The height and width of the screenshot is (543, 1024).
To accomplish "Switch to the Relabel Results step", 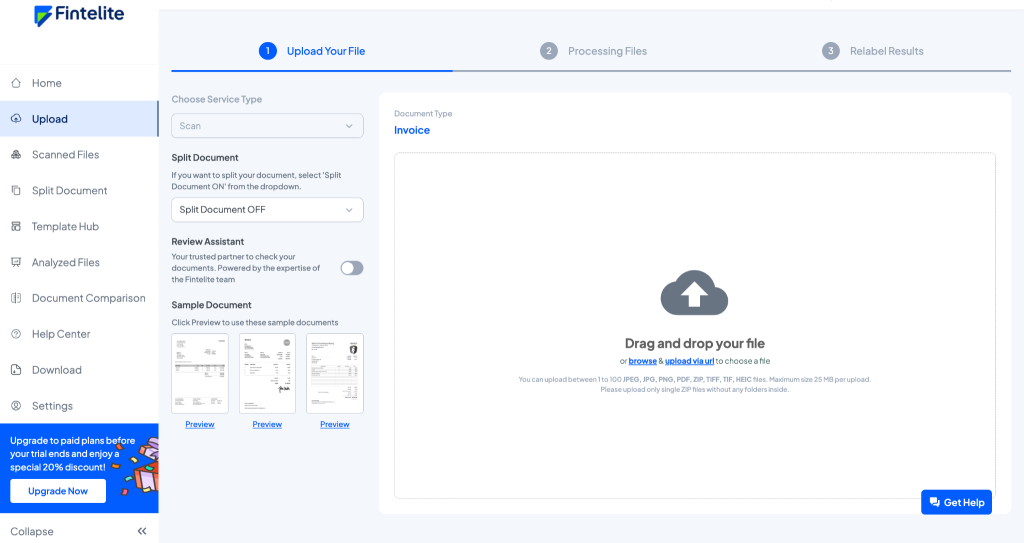I will (x=874, y=51).
